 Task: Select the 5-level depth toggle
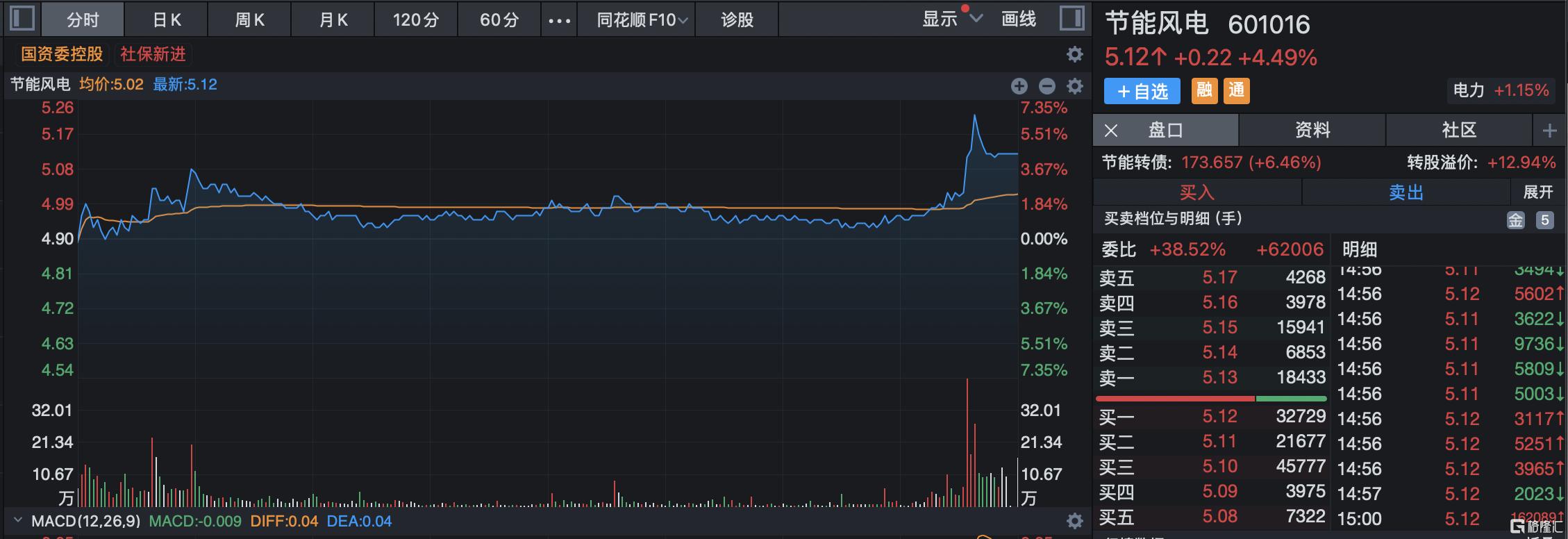click(x=1544, y=220)
